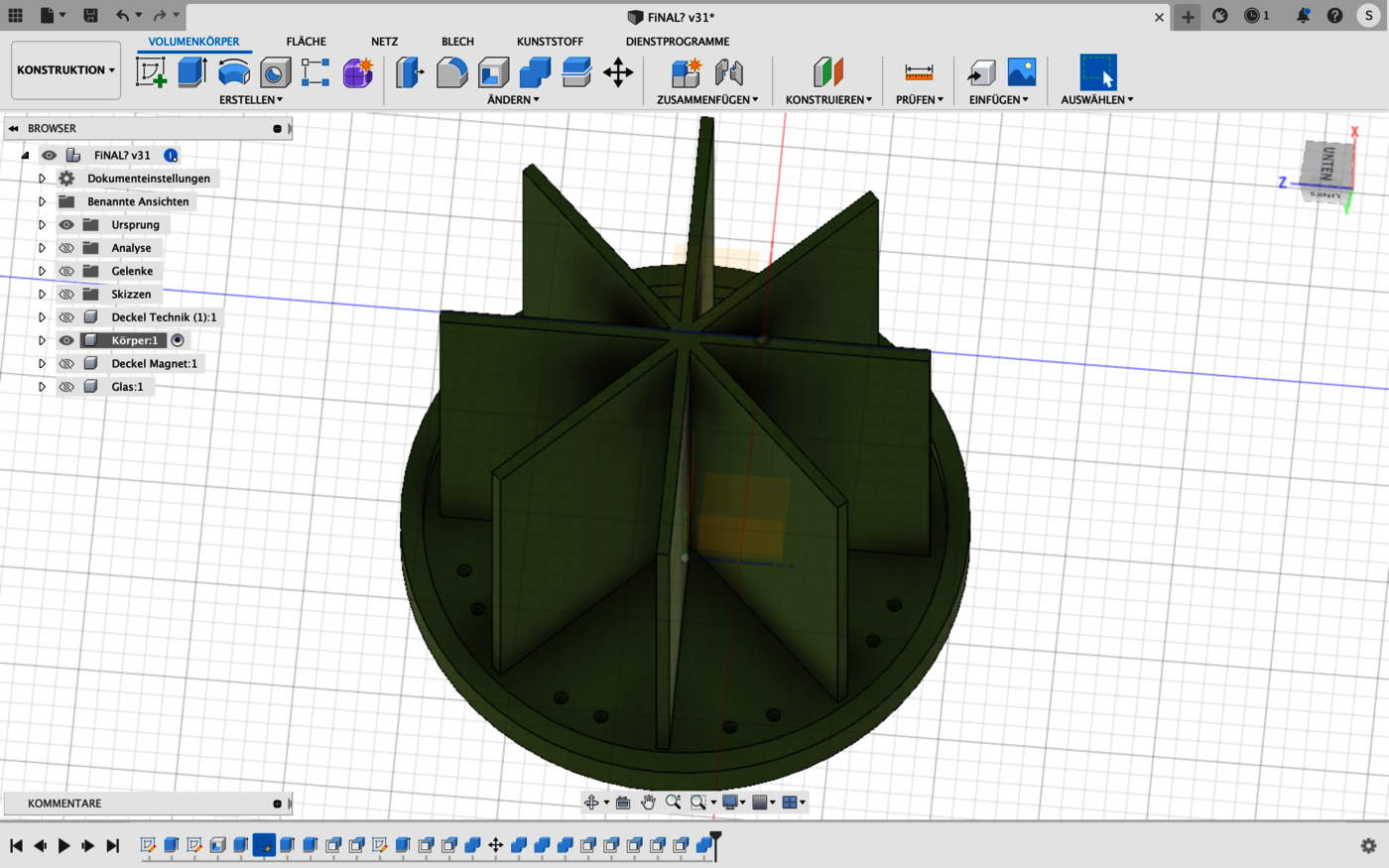Screen dimensions: 1389x868
Task: Save the document with the disk icon
Action: (90, 16)
